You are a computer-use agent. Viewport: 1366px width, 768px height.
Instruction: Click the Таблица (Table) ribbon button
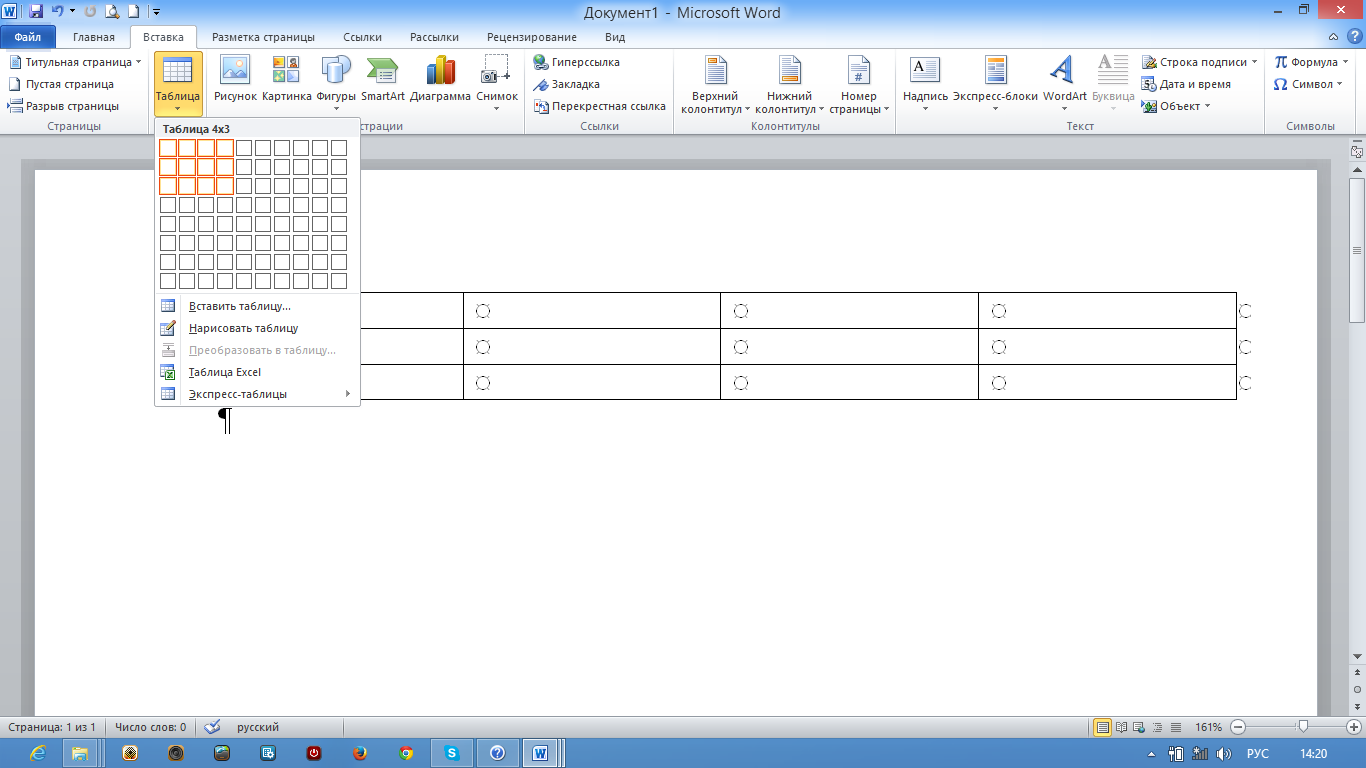[178, 82]
